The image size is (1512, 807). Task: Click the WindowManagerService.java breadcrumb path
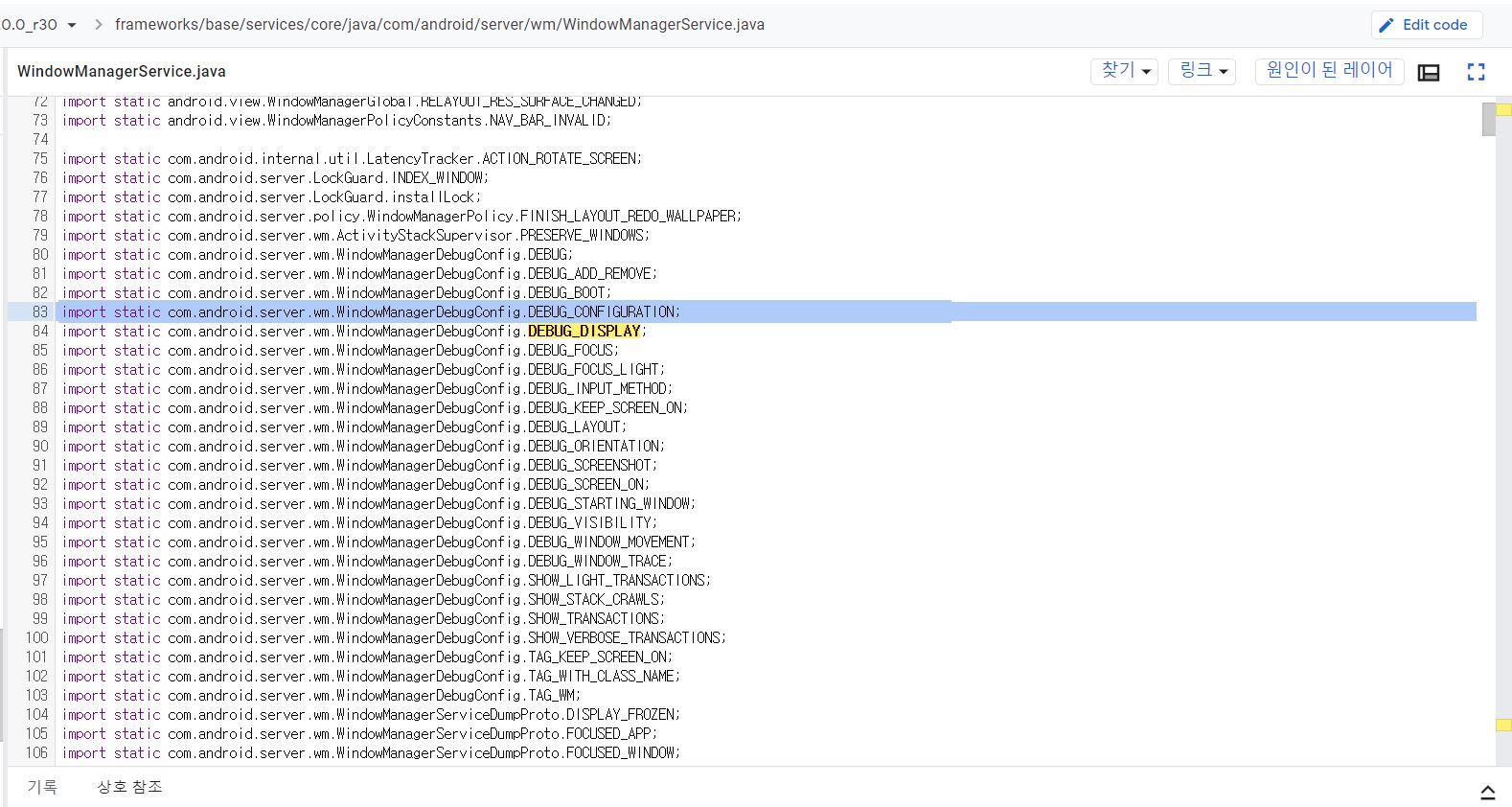click(x=440, y=25)
